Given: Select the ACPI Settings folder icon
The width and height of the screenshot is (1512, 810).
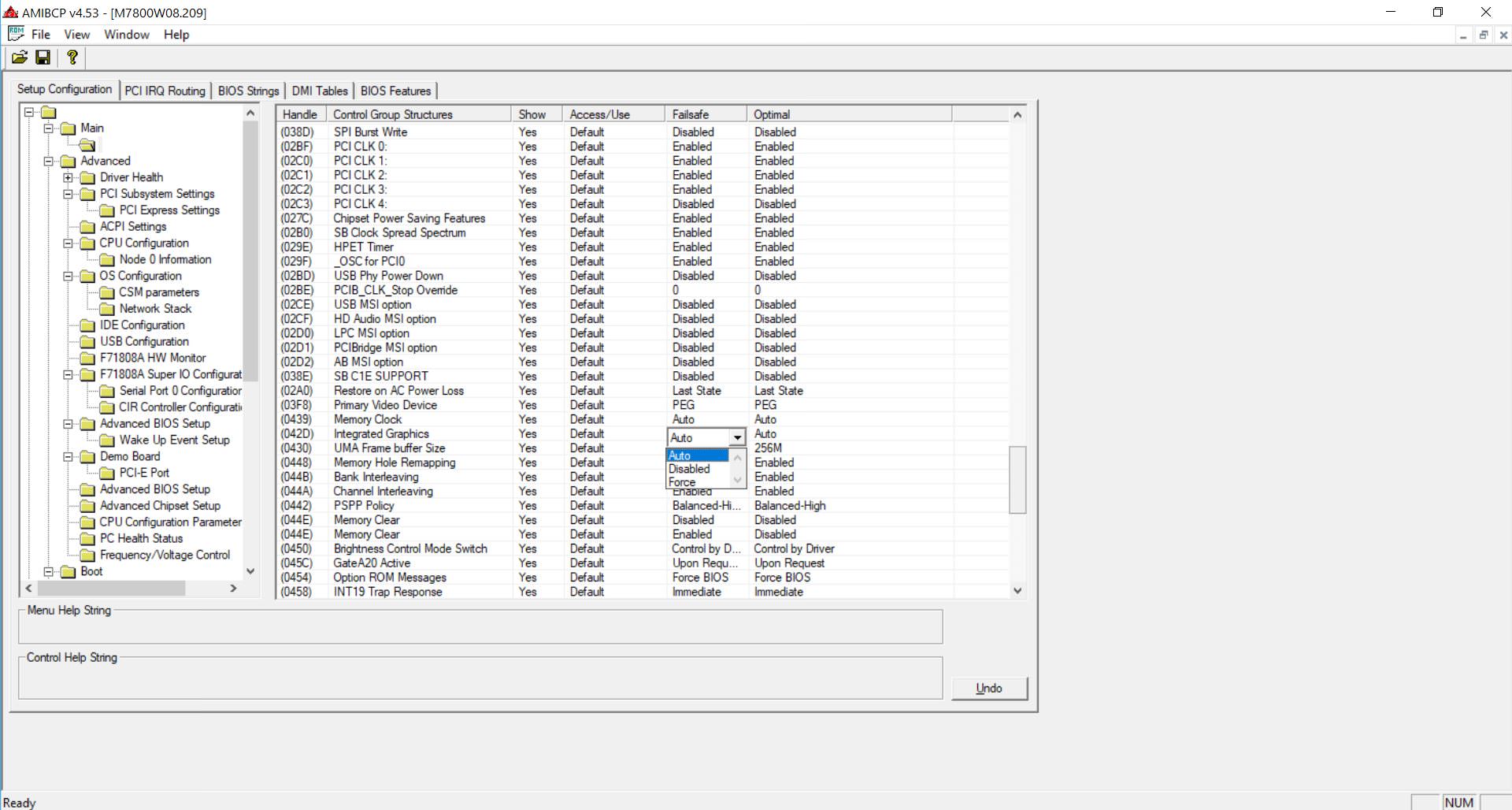Looking at the screenshot, I should tap(88, 227).
